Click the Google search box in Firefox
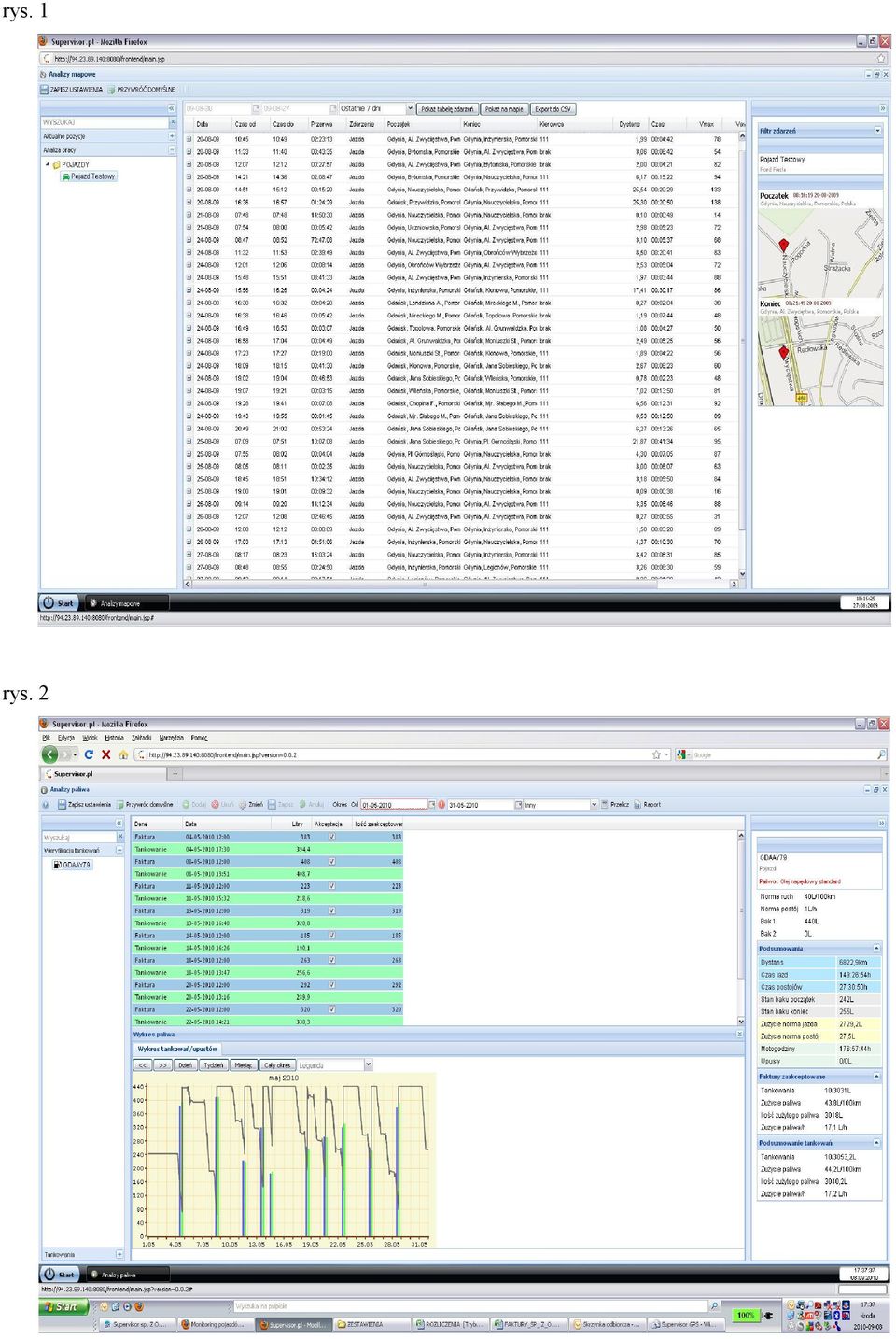896x1339 pixels. point(782,754)
